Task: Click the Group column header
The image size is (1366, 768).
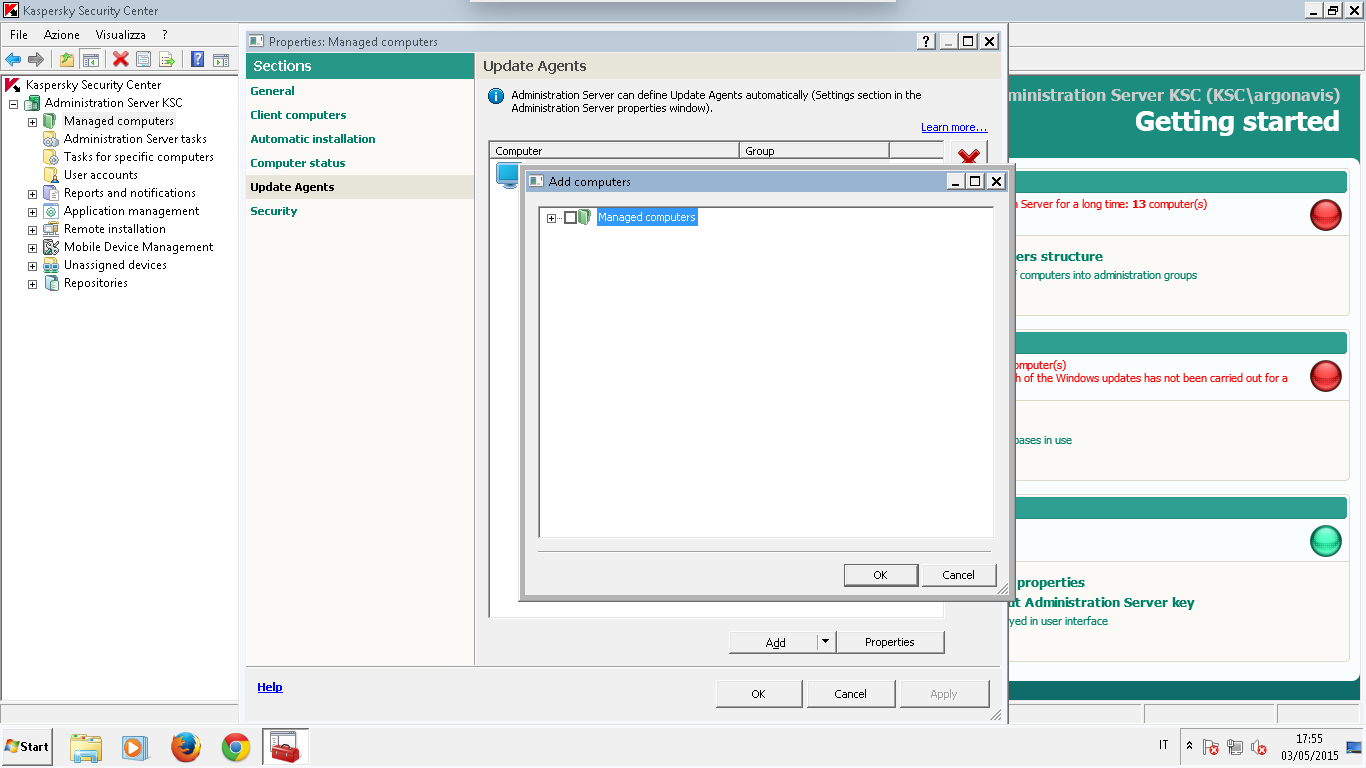Action: click(815, 151)
